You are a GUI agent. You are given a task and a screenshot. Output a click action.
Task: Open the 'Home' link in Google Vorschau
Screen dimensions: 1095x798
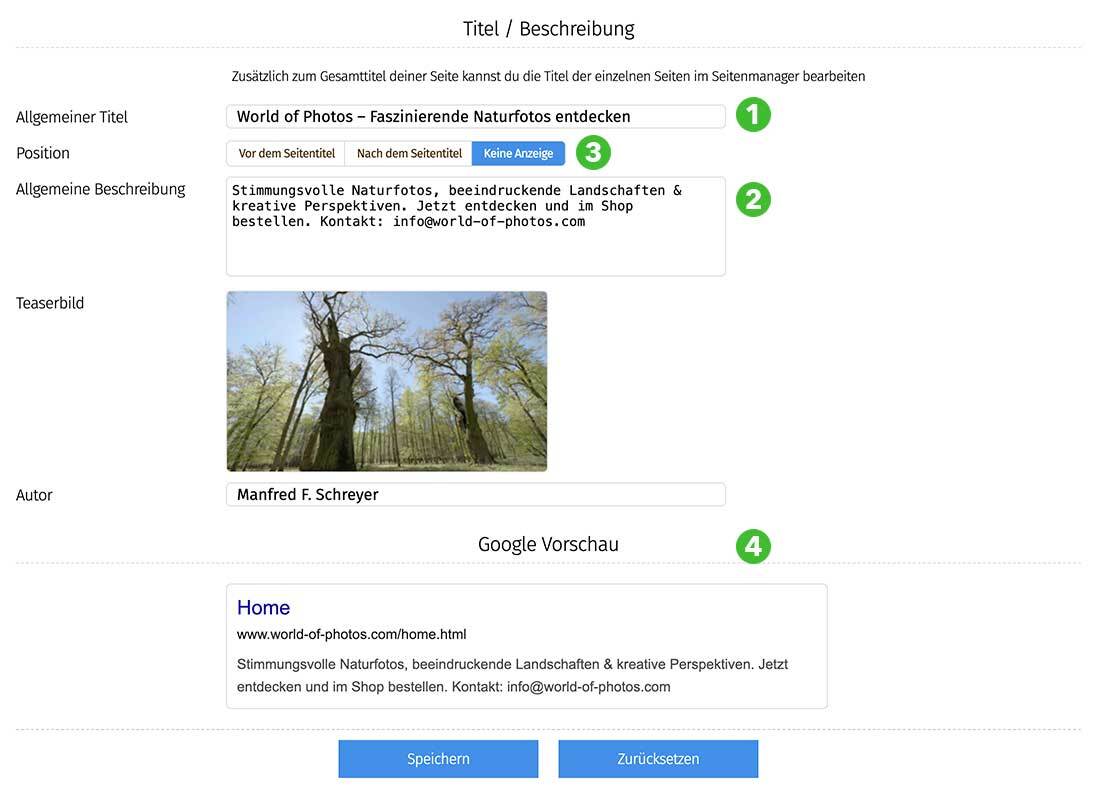tap(263, 607)
